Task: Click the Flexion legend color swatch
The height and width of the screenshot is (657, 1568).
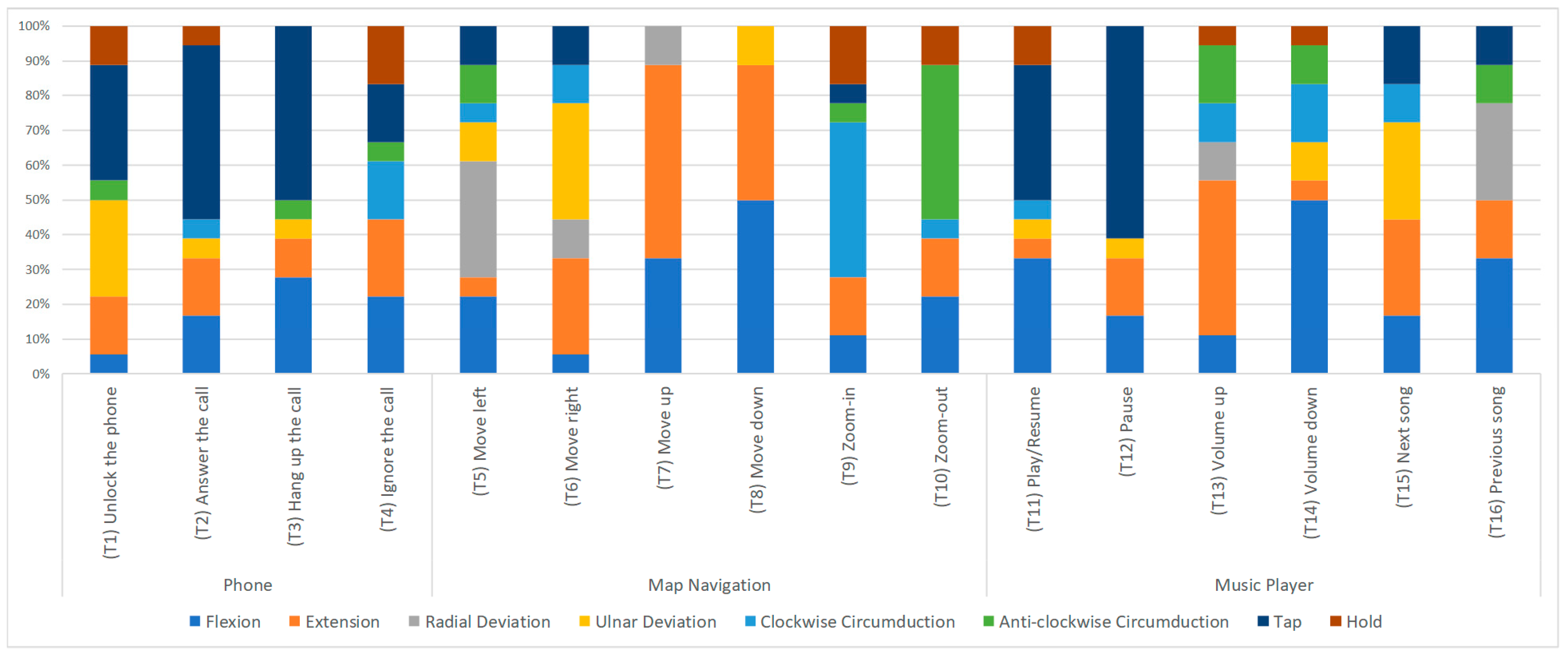Action: point(195,621)
